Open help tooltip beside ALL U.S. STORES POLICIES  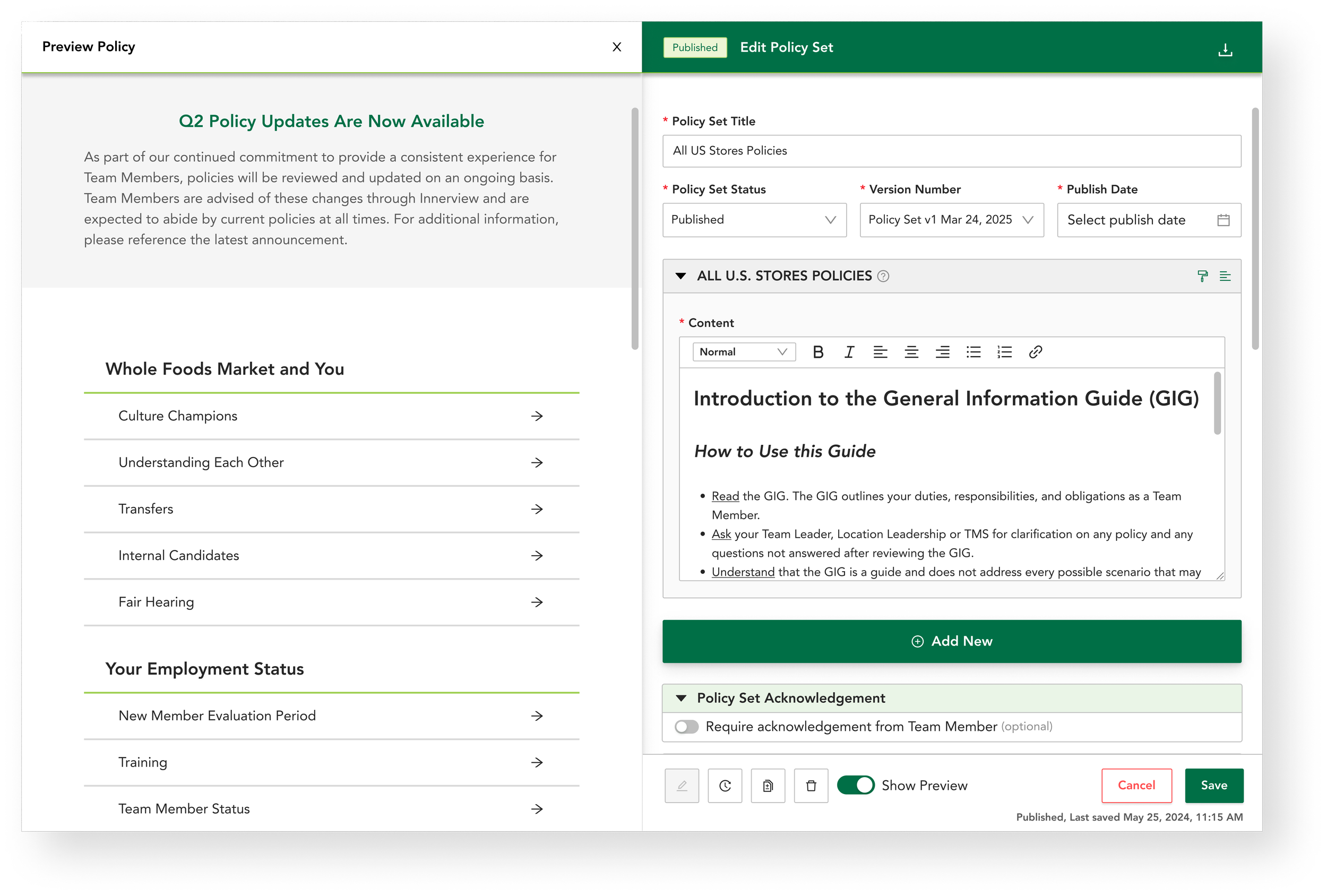click(x=883, y=277)
